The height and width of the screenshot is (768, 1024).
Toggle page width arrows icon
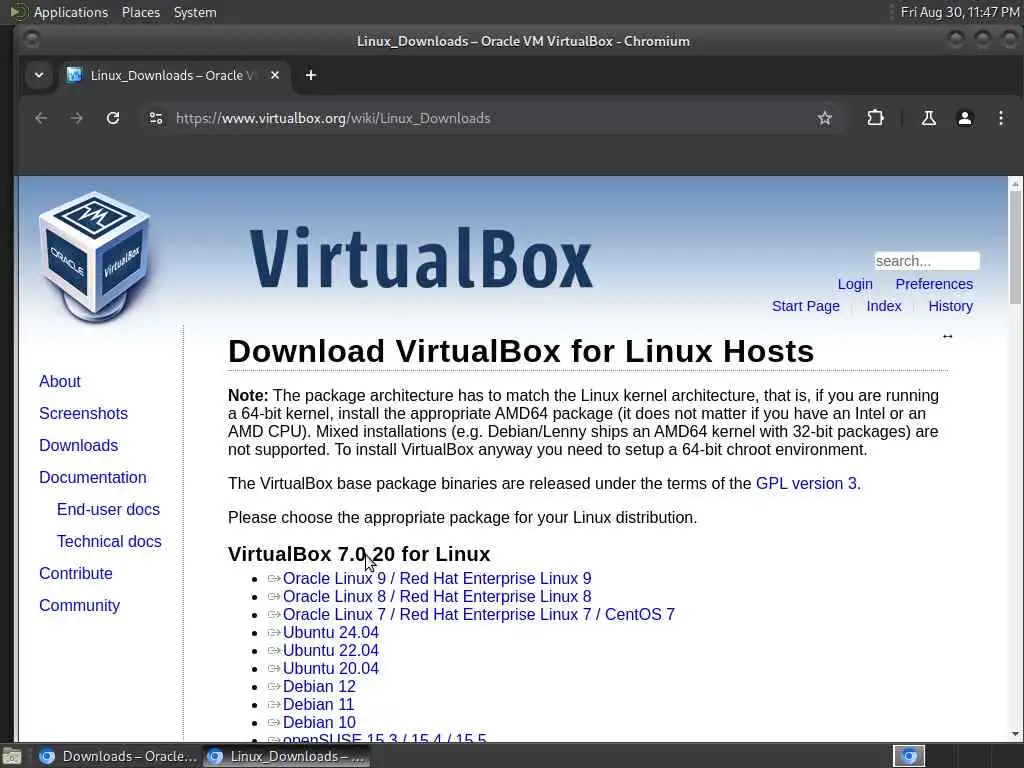[x=948, y=336]
